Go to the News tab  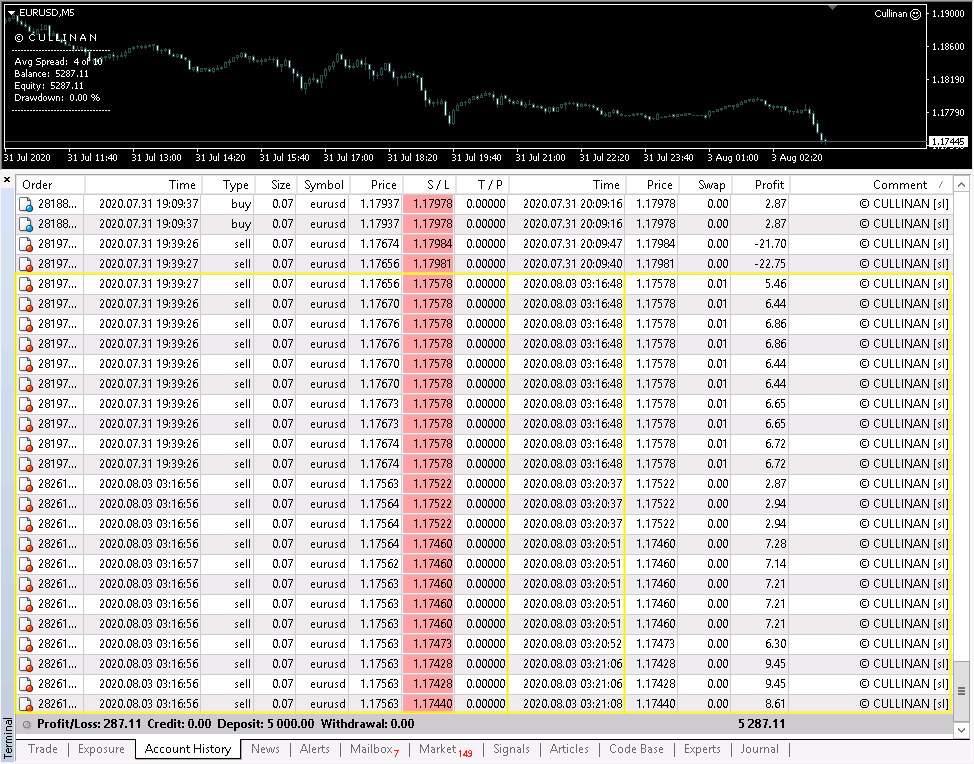pyautogui.click(x=265, y=749)
